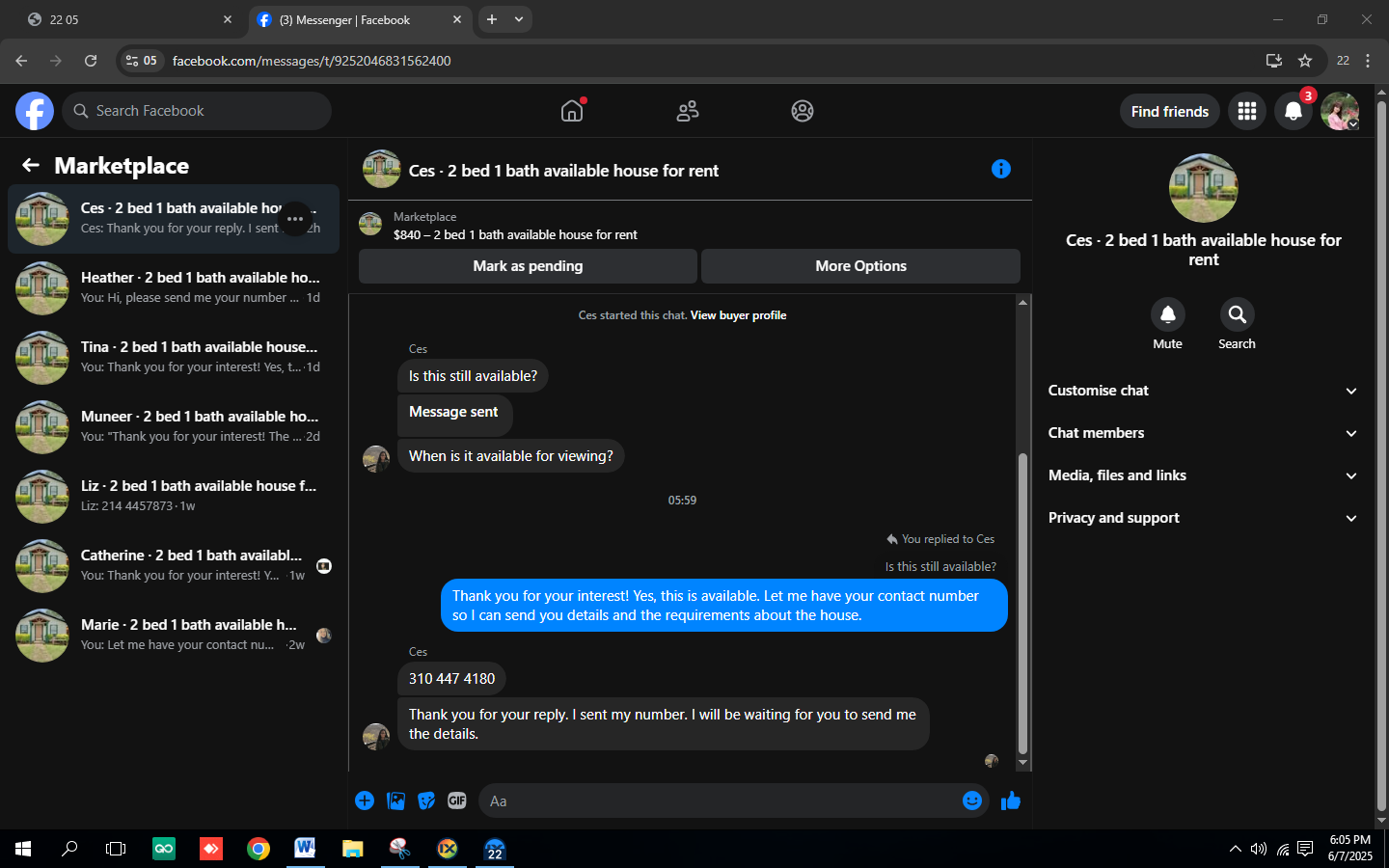Open View buyer profile link
The image size is (1389, 868).
(738, 315)
